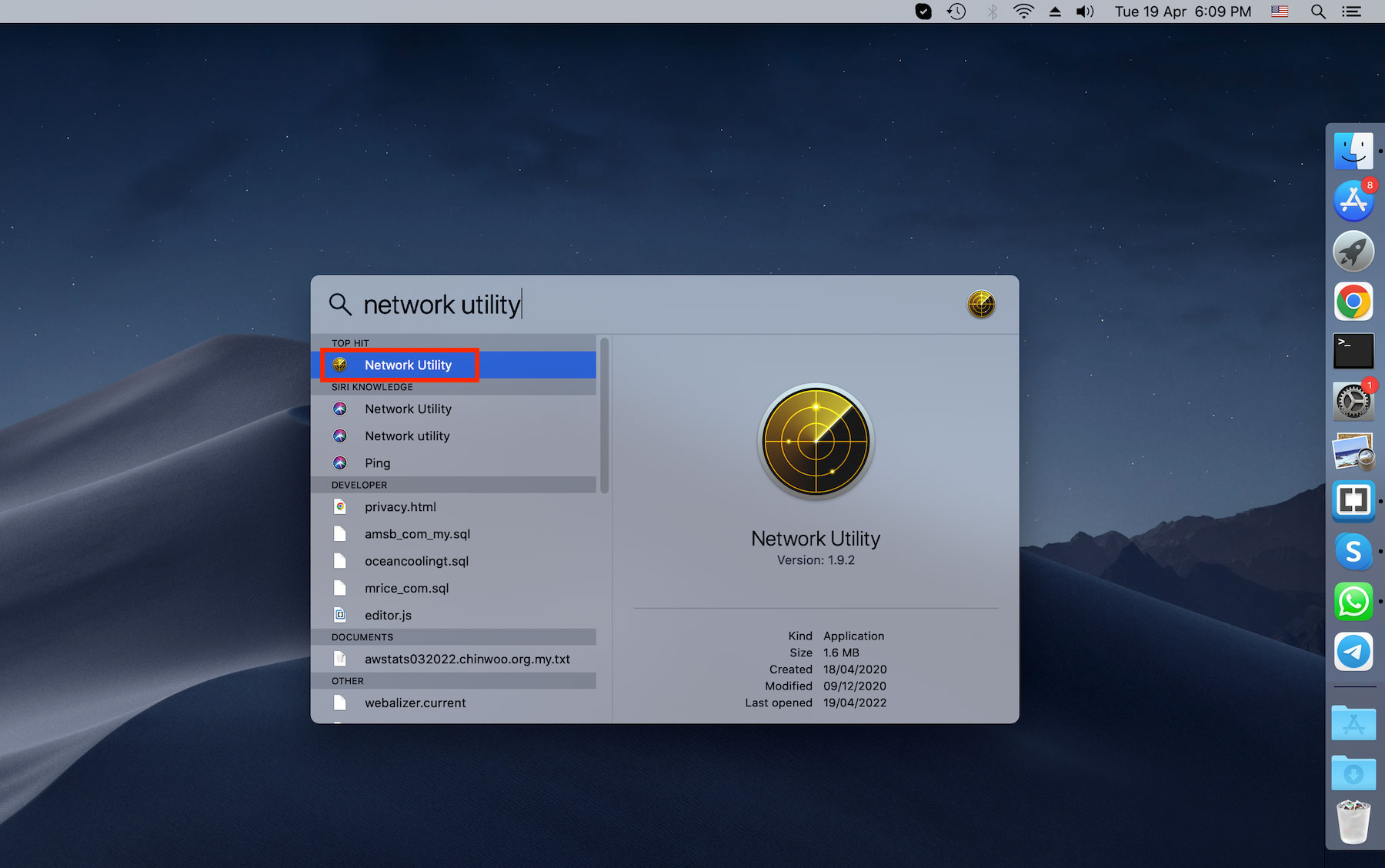The image size is (1385, 868).
Task: Open App Store in the Dock
Action: (1353, 201)
